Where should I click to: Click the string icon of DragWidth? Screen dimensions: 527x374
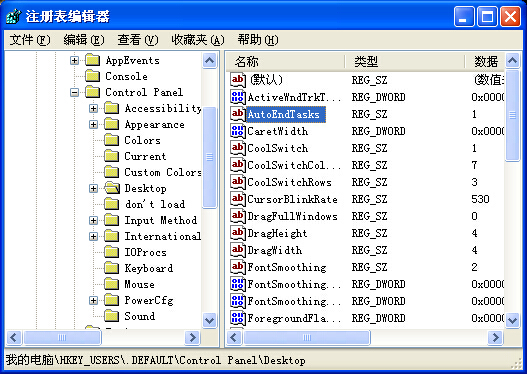pyautogui.click(x=238, y=250)
